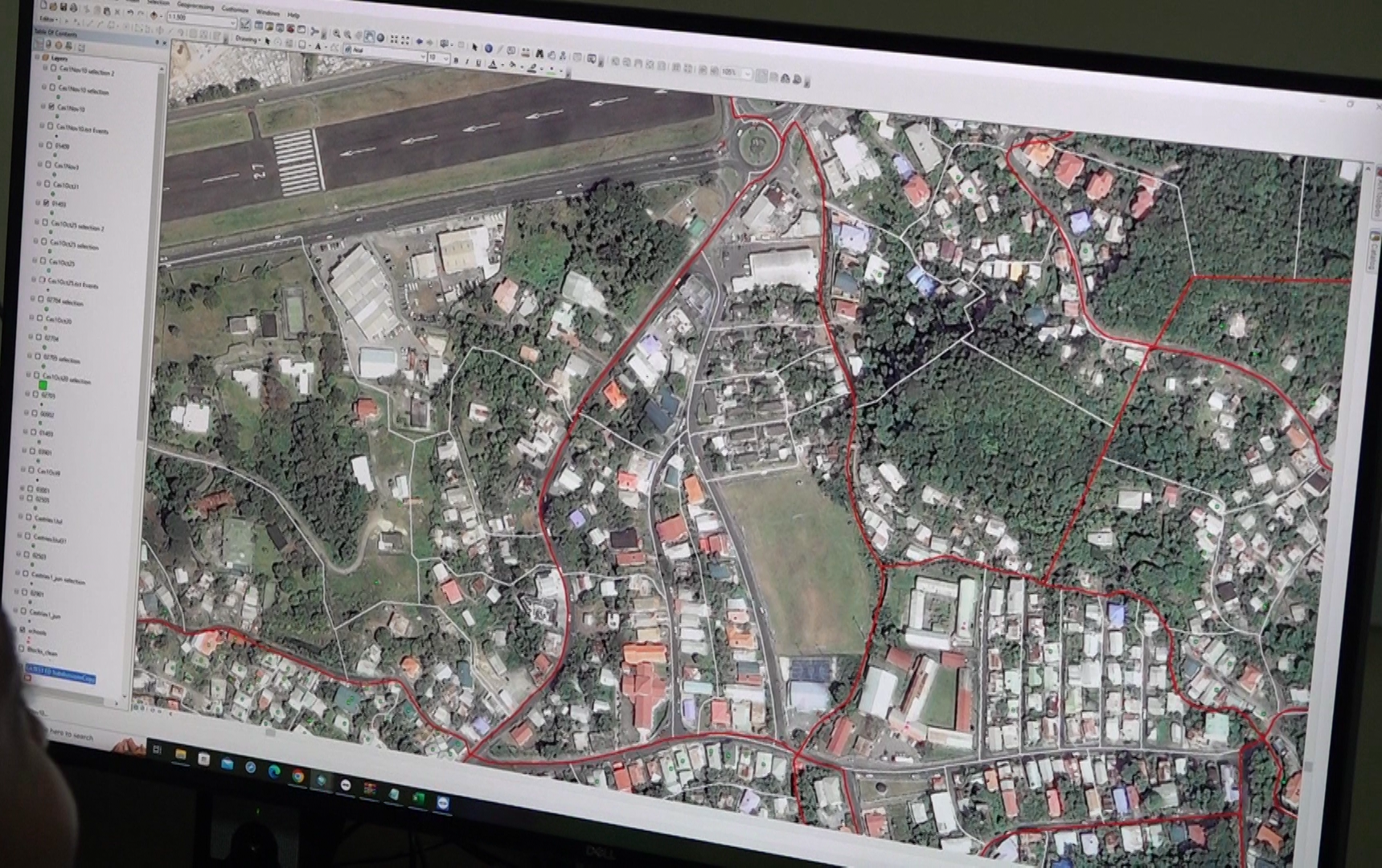The image size is (1382, 868).
Task: Open the Customize menu
Action: pos(235,9)
